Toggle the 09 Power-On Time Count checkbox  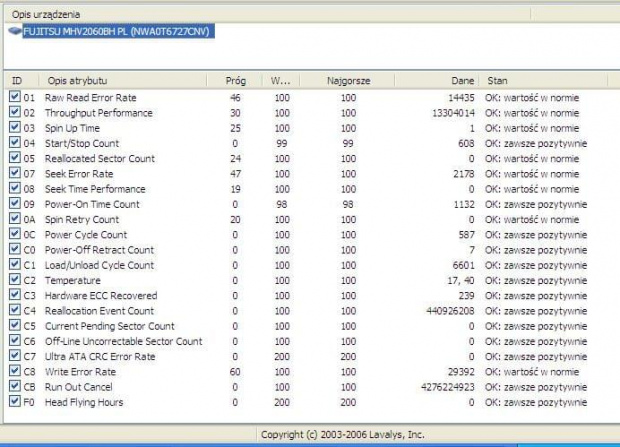(x=15, y=203)
